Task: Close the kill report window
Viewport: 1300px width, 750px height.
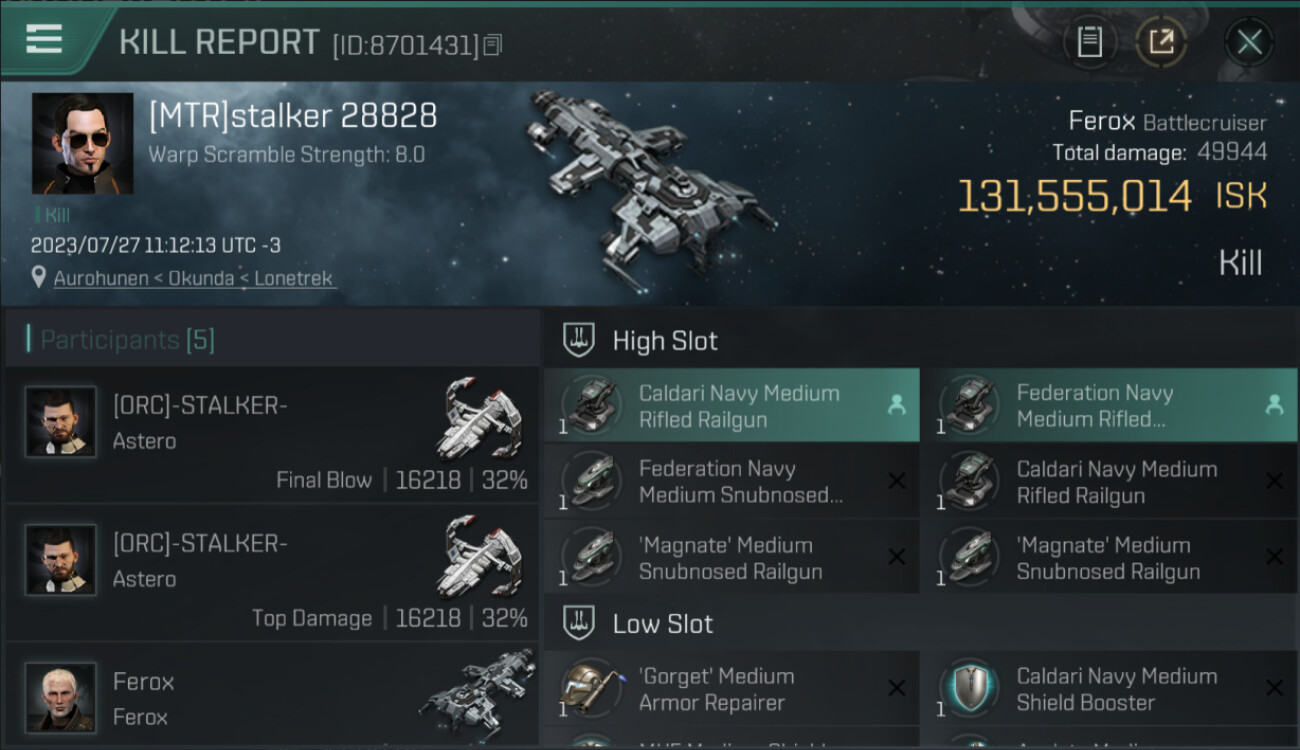Action: pyautogui.click(x=1249, y=42)
